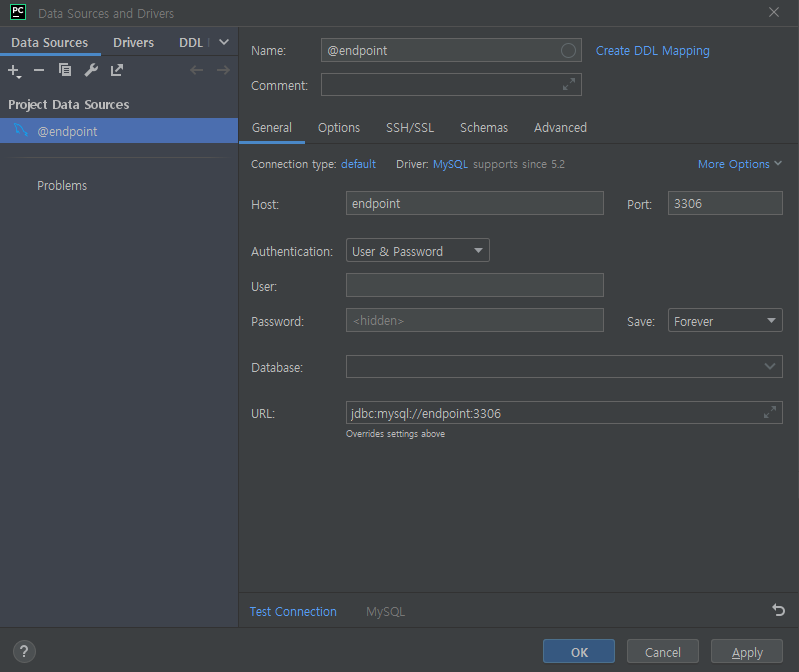Click 'supports since 5.2' text
The width and height of the screenshot is (799, 672).
(x=519, y=164)
